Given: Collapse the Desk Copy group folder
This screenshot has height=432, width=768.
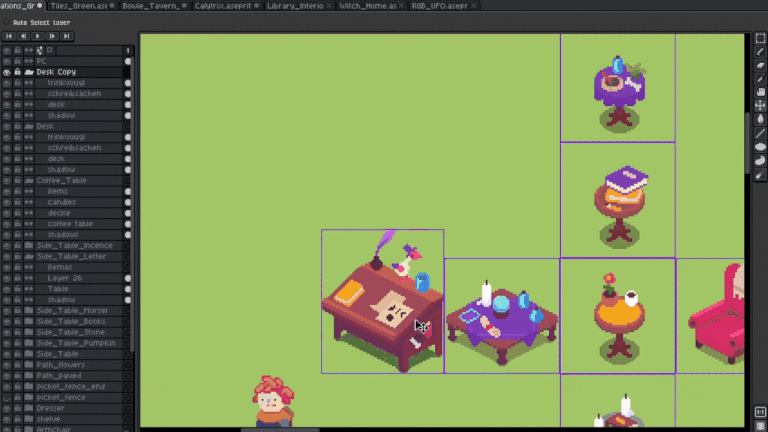Looking at the screenshot, I should tap(29, 72).
